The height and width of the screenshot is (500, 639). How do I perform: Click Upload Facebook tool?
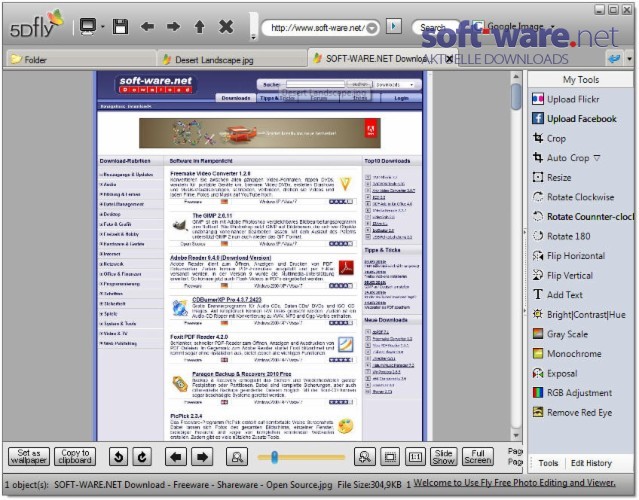click(575, 119)
